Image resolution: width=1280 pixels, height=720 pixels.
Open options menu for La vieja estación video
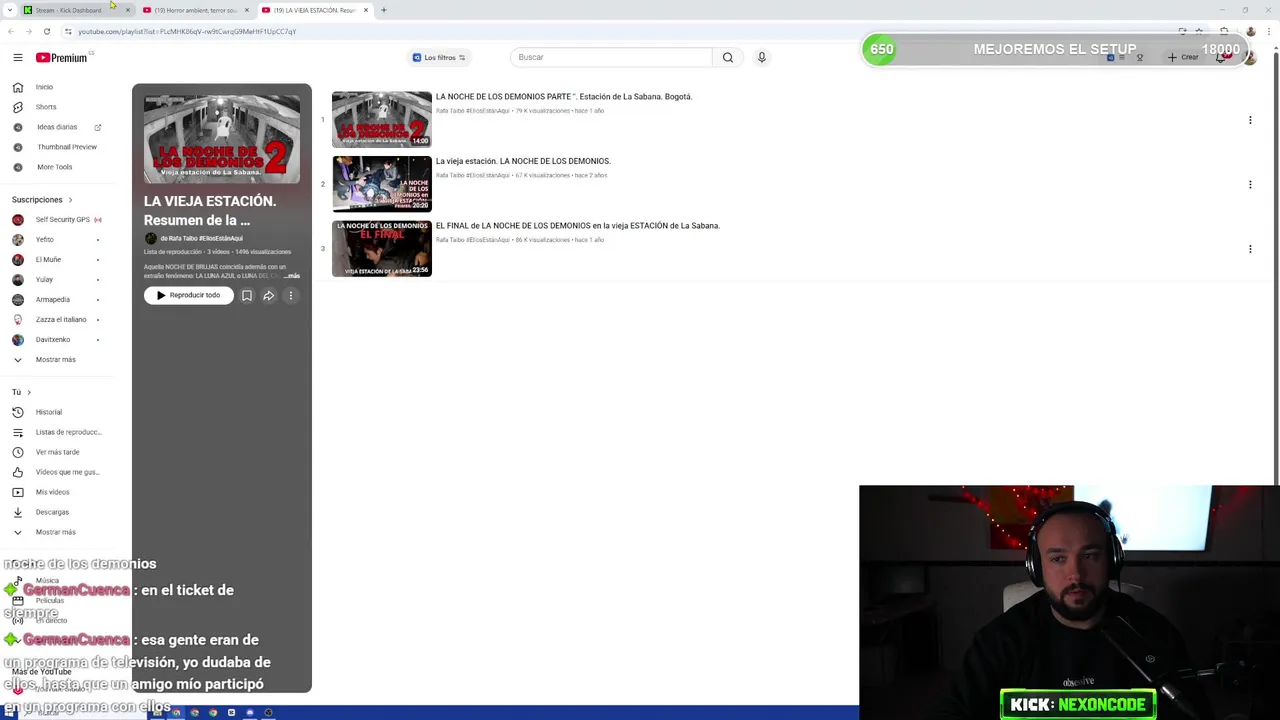coord(1250,184)
